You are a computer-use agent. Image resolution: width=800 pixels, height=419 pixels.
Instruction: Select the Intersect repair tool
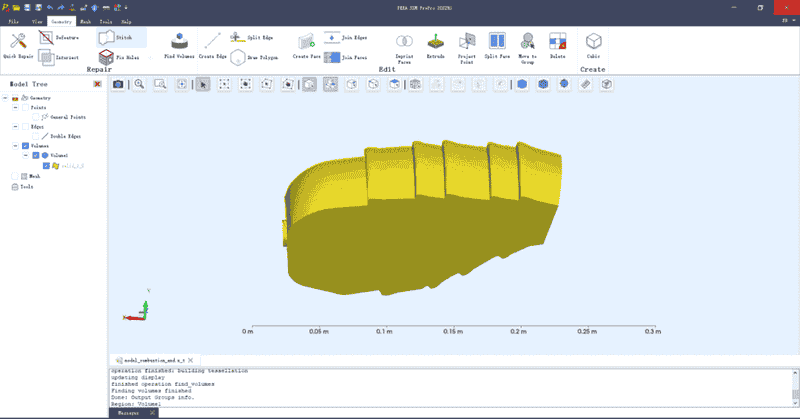point(59,57)
